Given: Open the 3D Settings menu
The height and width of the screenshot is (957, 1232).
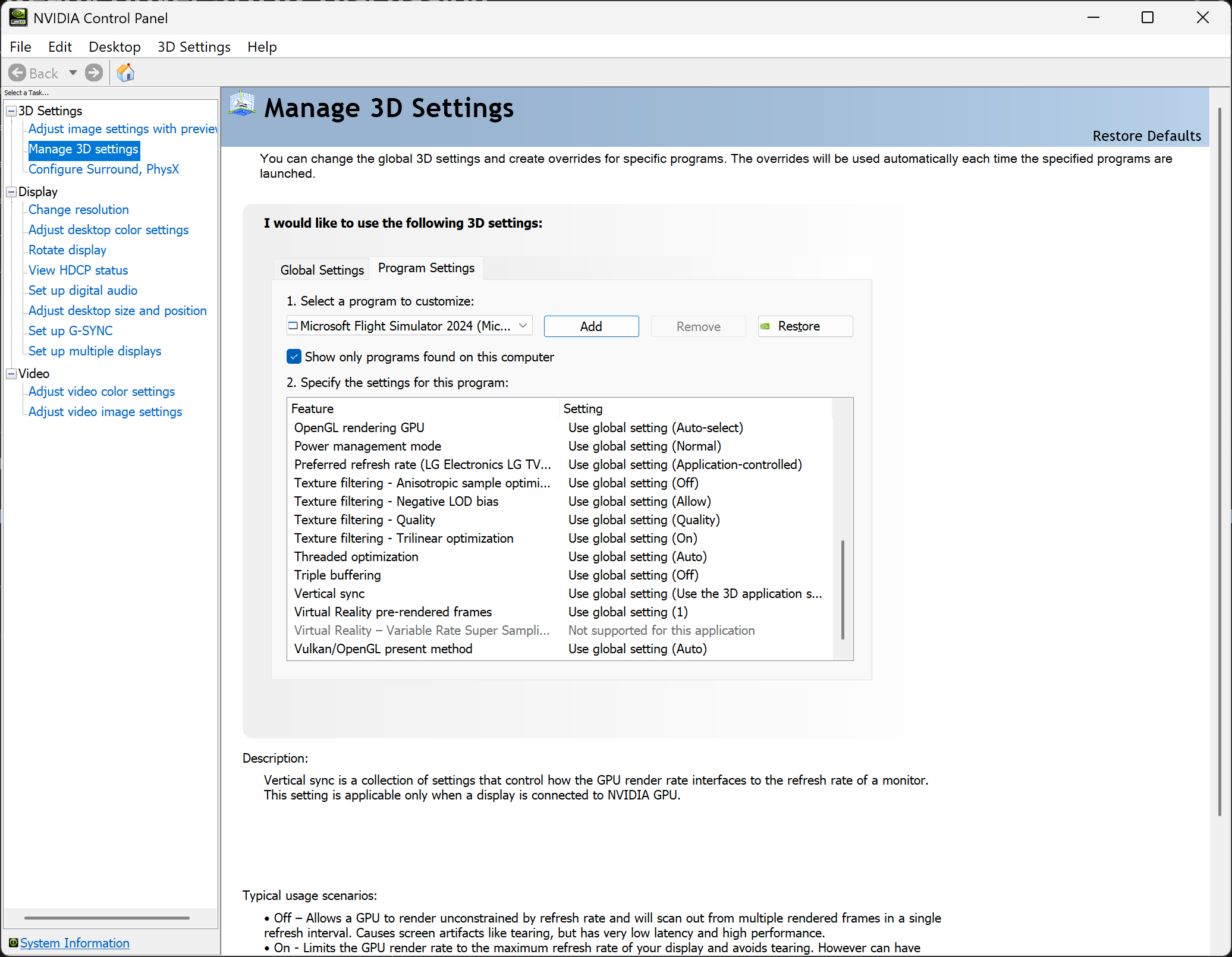Looking at the screenshot, I should [194, 47].
